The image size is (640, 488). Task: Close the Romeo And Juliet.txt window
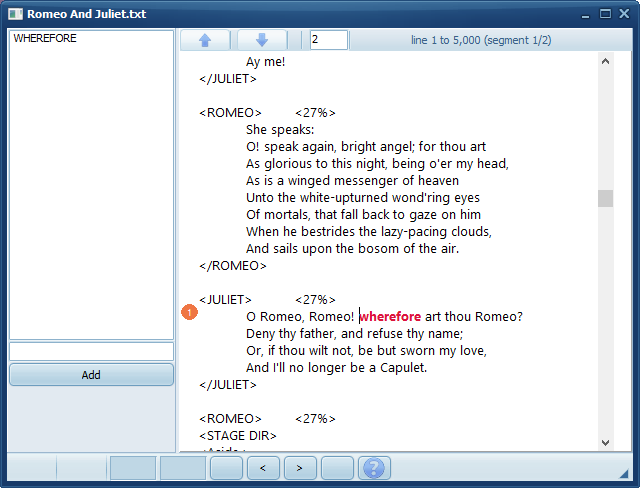pos(624,14)
